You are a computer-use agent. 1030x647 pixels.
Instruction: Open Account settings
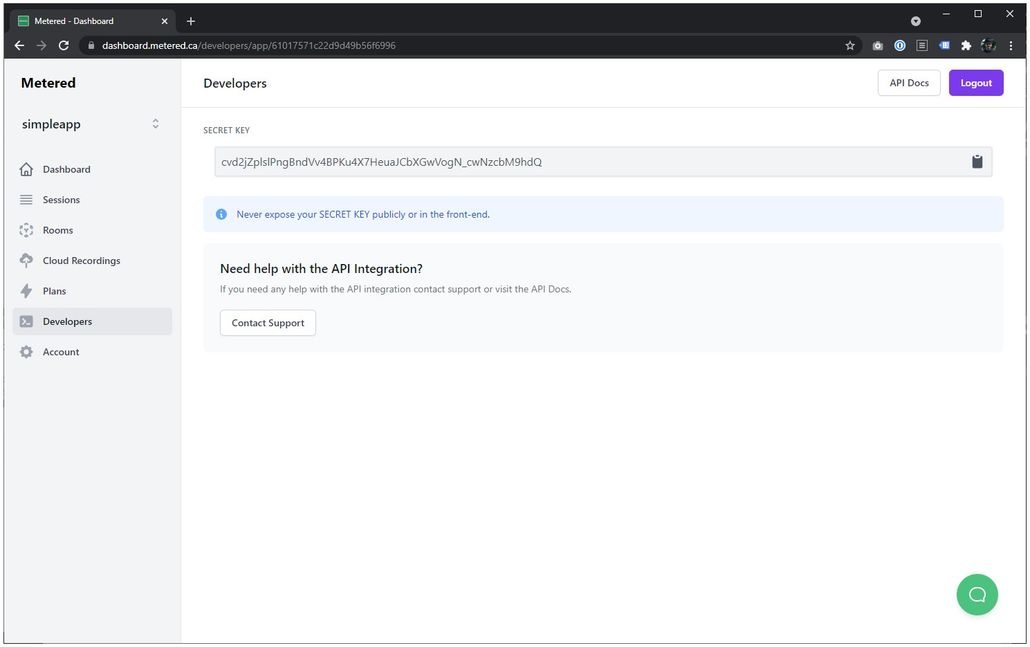[x=92, y=352]
